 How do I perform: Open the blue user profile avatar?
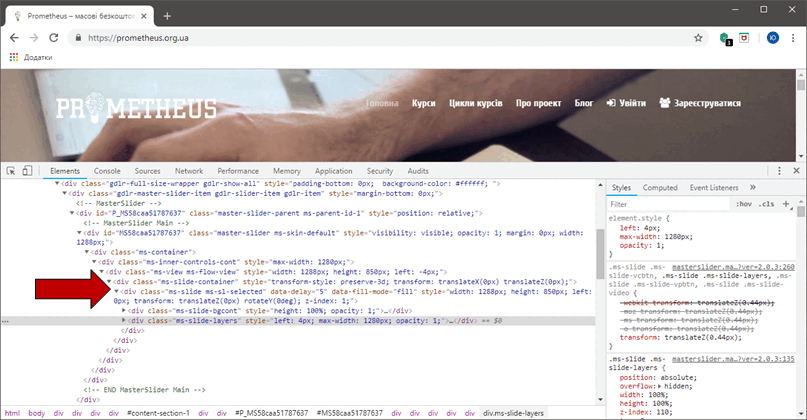[773, 38]
